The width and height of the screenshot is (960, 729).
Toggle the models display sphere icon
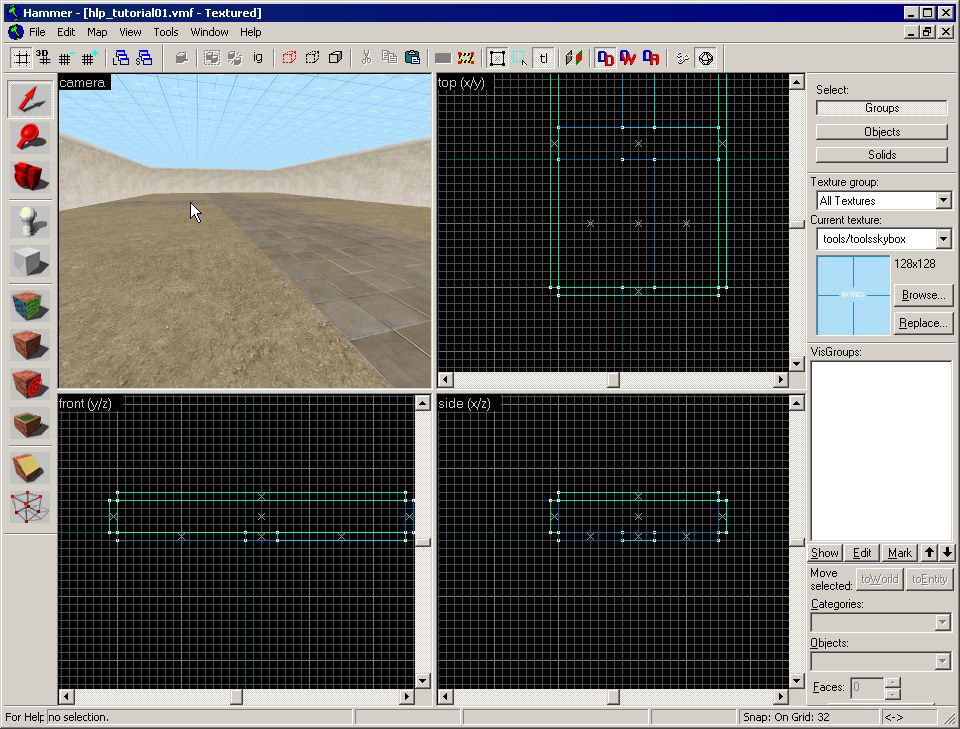pyautogui.click(x=706, y=58)
